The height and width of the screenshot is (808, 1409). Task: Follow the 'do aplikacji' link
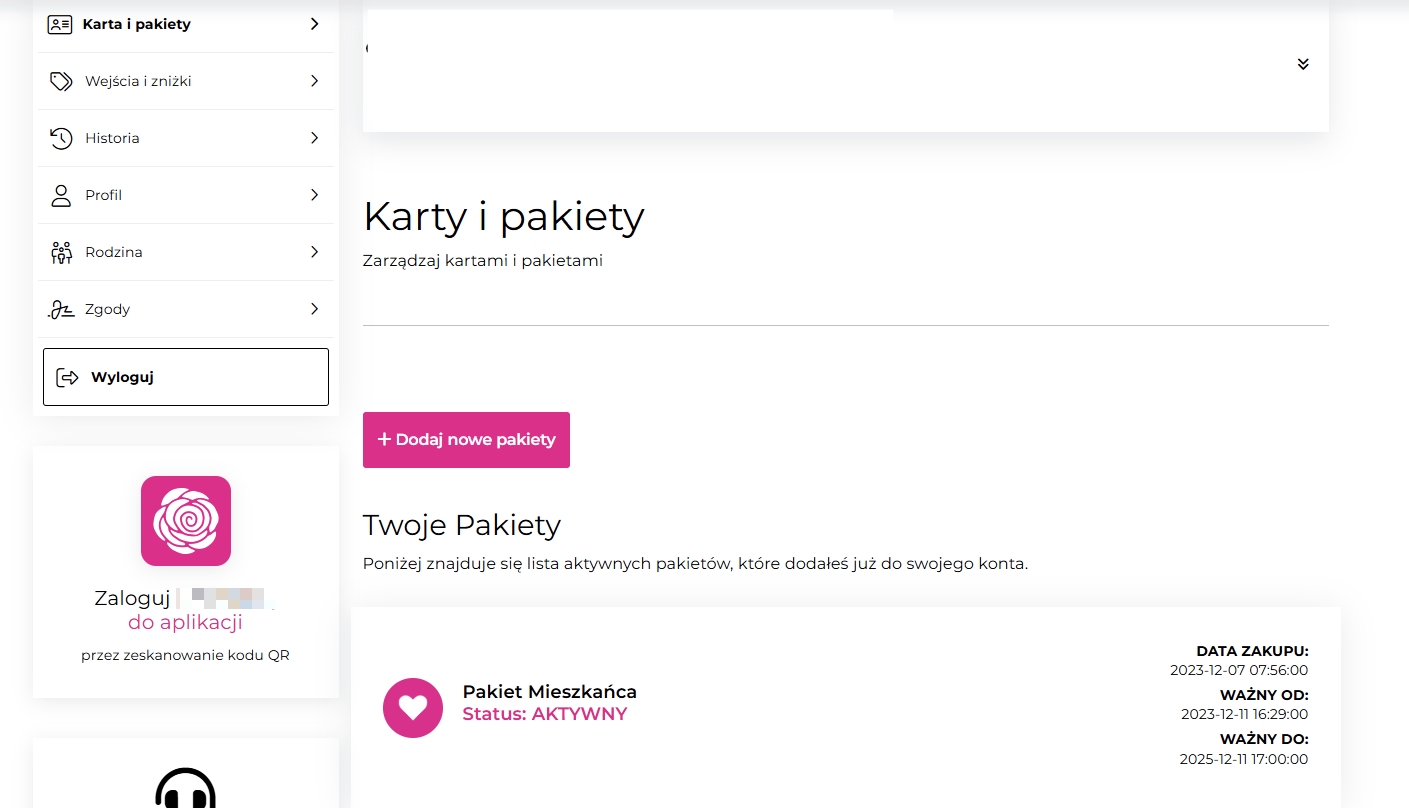click(185, 623)
